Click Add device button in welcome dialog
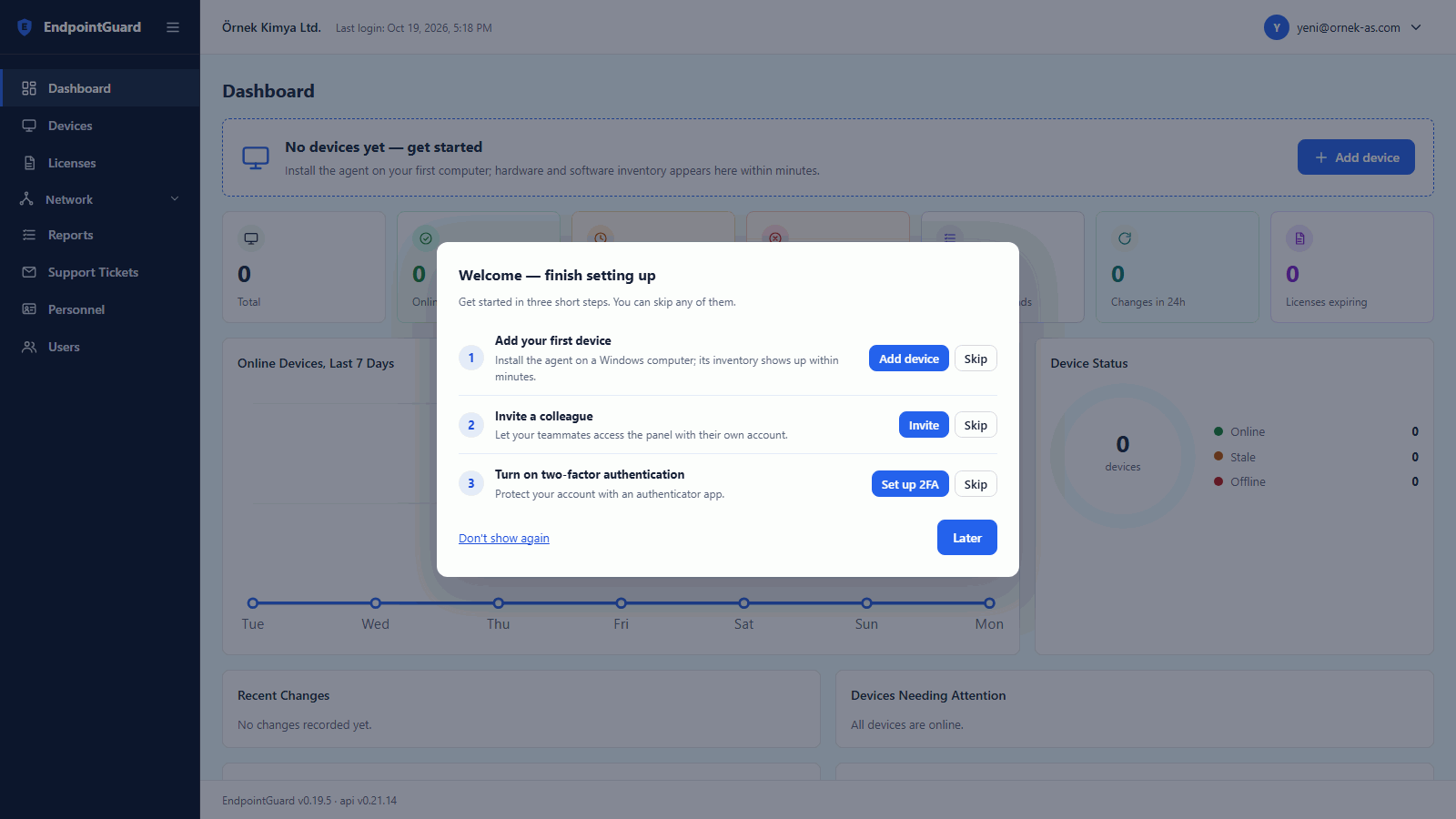The width and height of the screenshot is (1456, 819). point(908,359)
